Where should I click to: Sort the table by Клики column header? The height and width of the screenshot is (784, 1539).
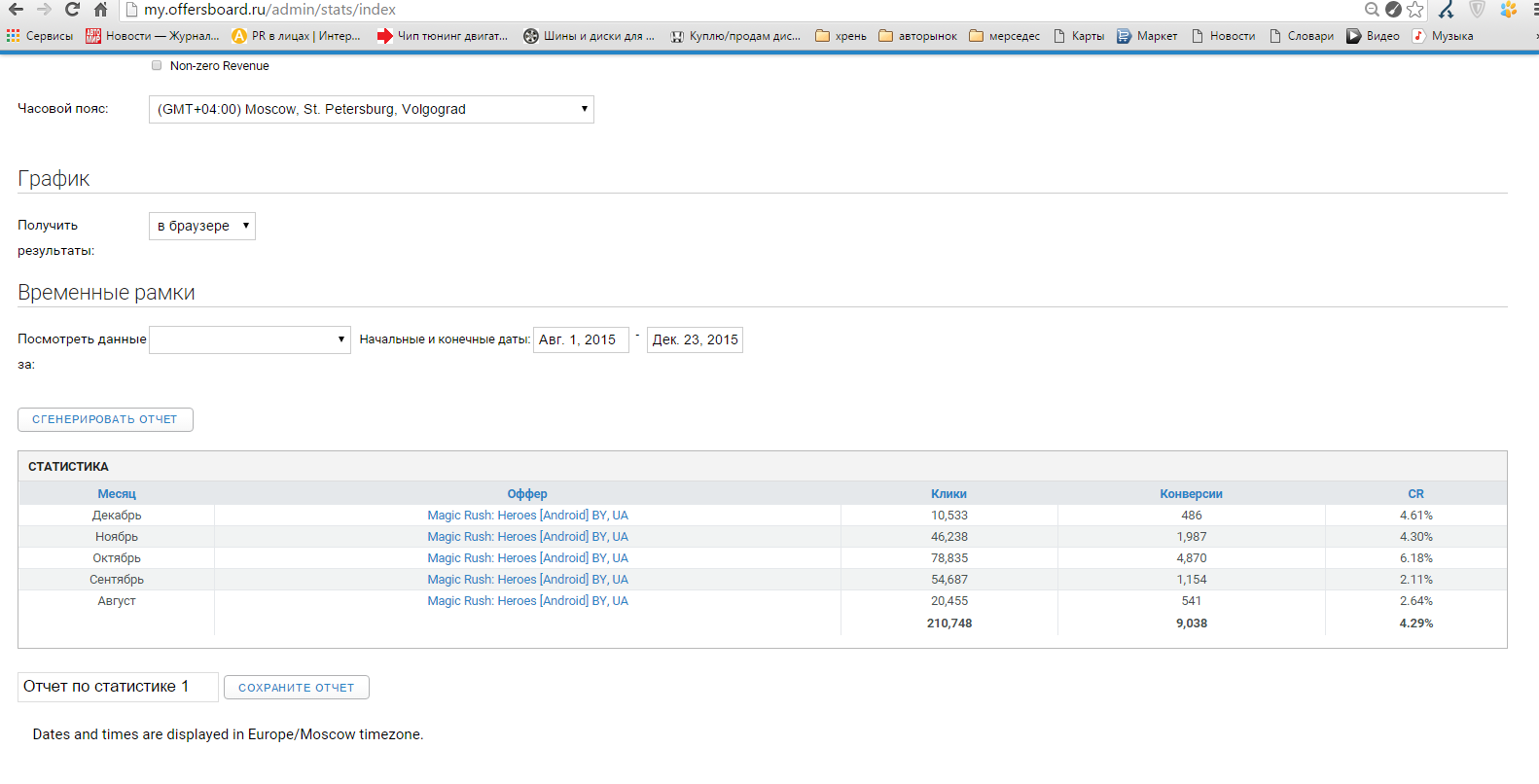[948, 494]
